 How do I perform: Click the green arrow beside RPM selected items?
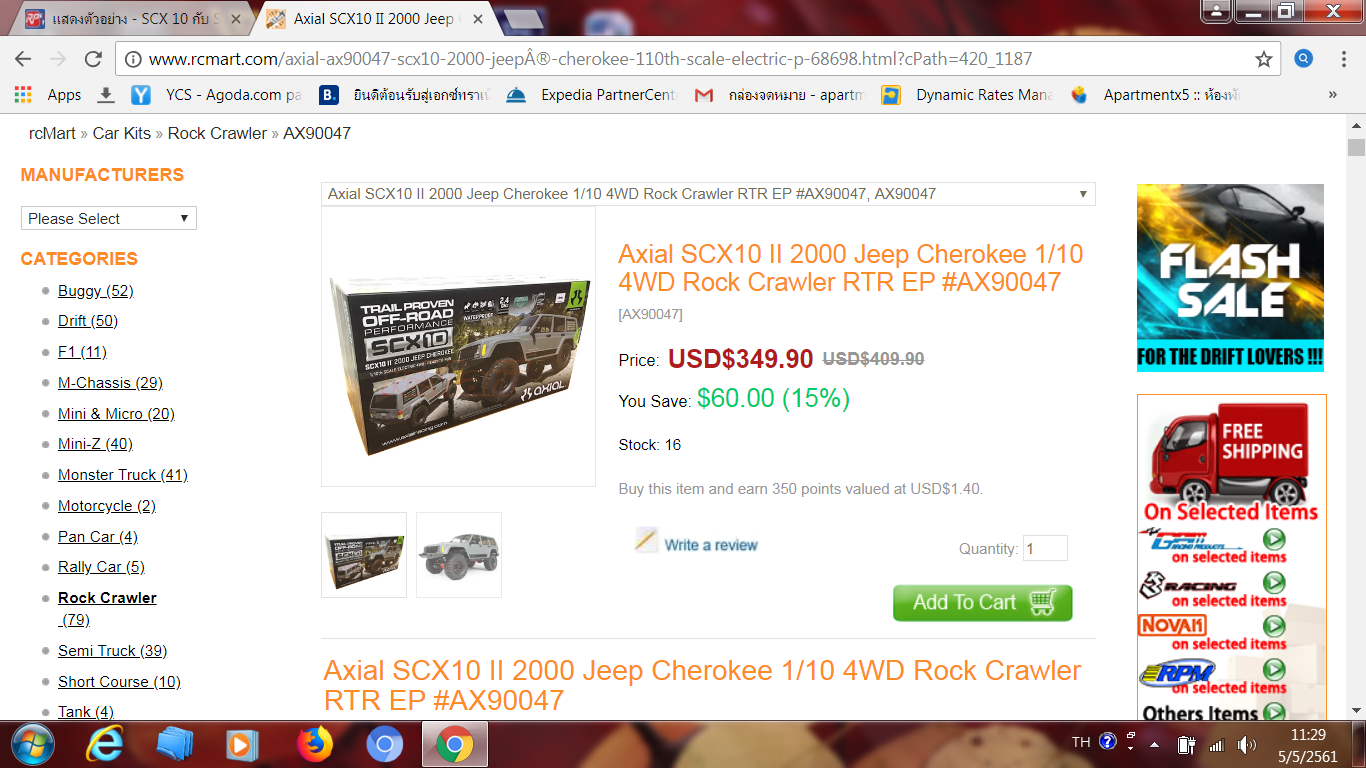coord(1274,669)
